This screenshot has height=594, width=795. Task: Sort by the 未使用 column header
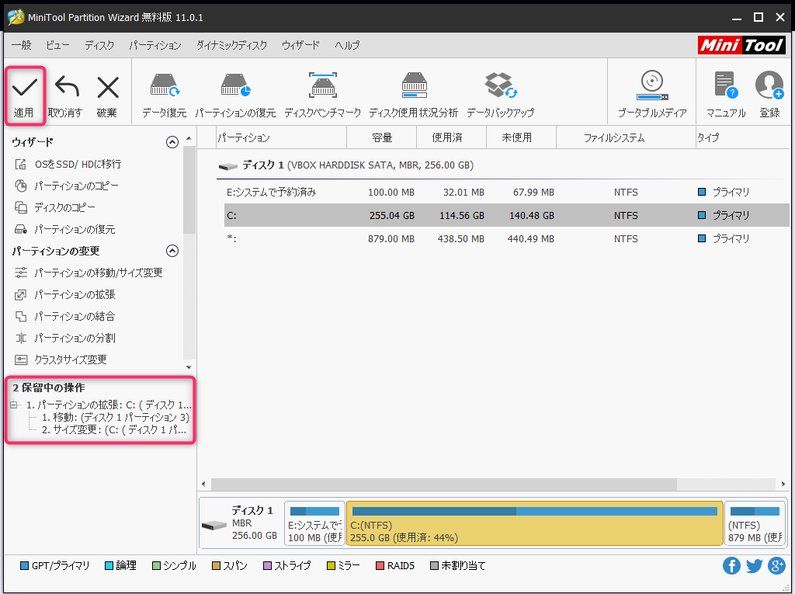(x=521, y=137)
